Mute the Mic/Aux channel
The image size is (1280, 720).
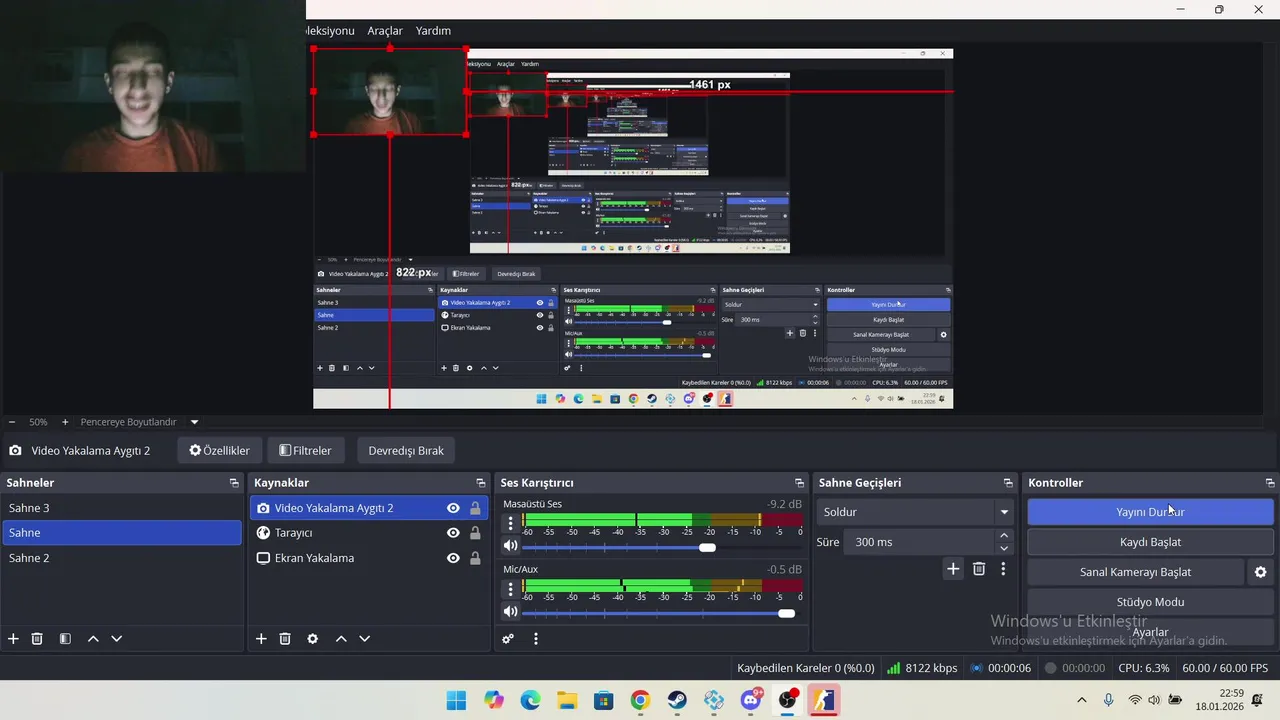511,612
